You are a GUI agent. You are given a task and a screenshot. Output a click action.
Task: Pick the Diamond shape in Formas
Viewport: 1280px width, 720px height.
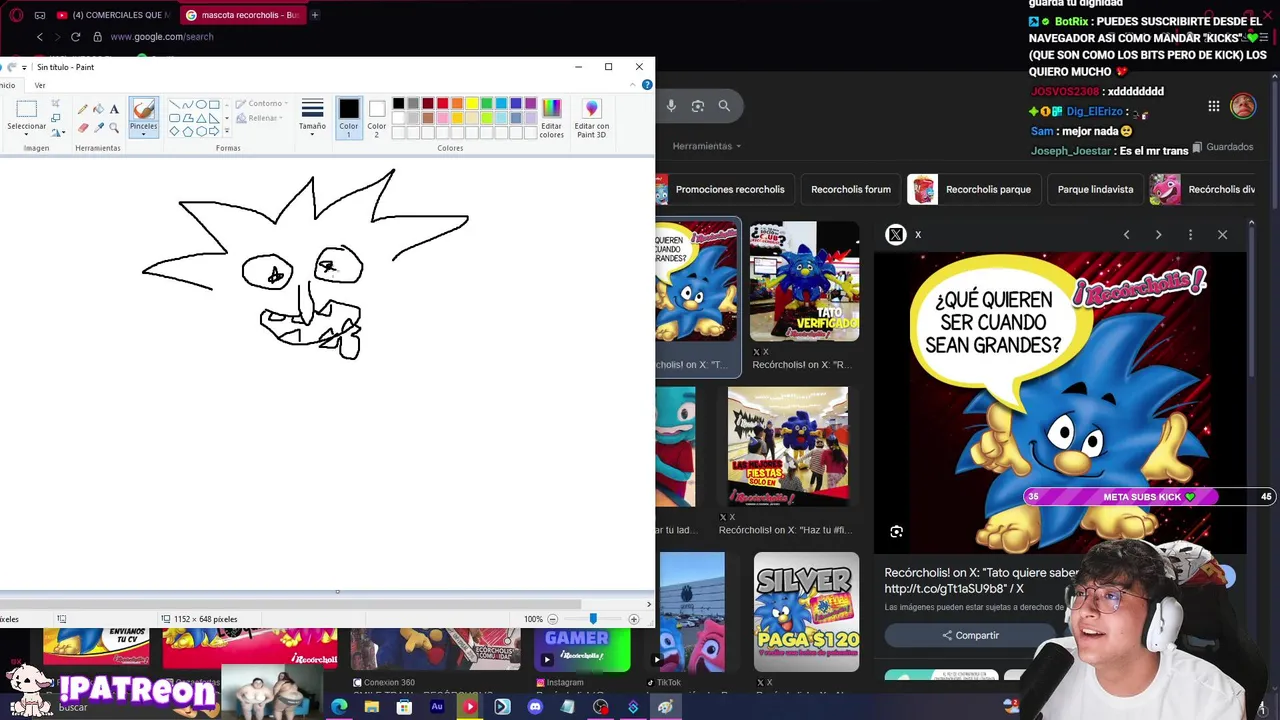click(x=174, y=131)
